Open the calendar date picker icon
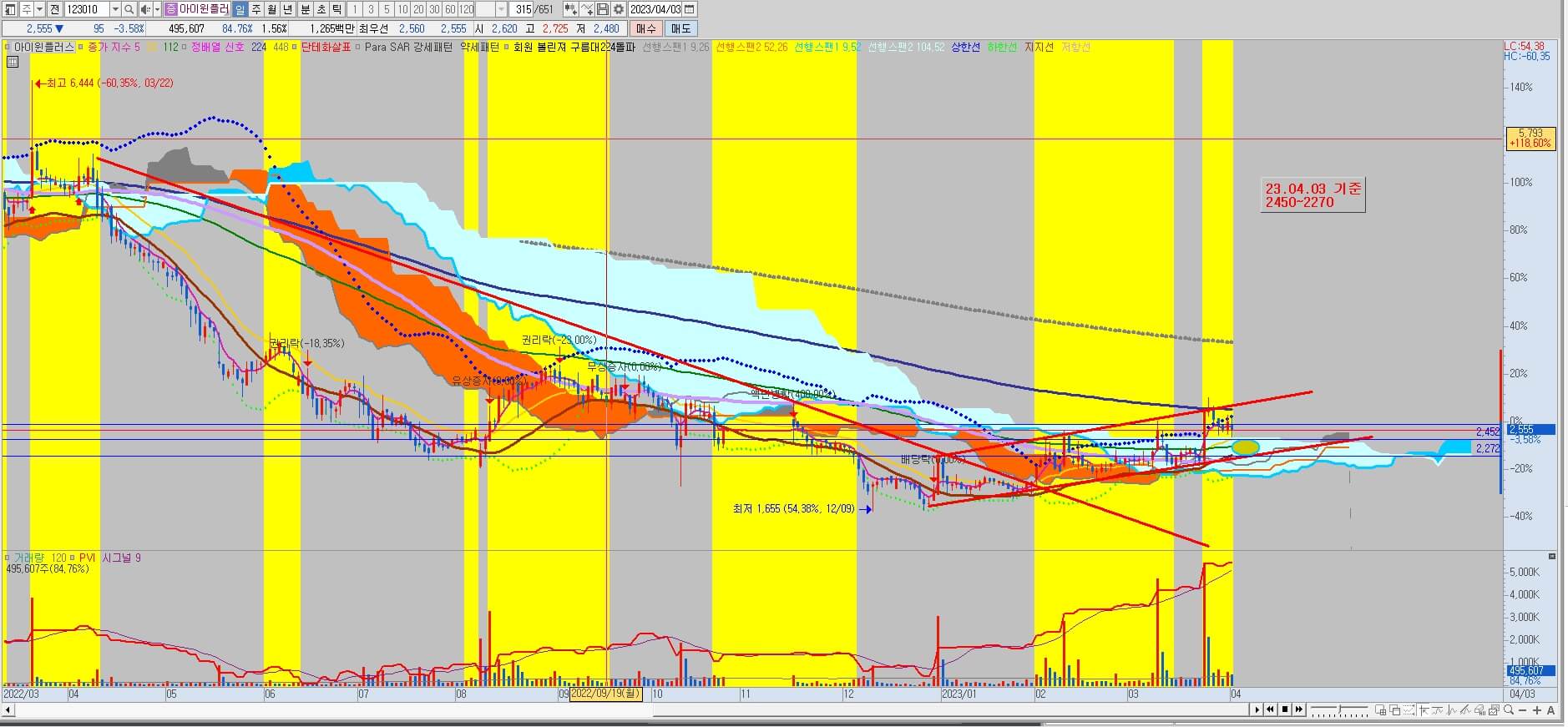 pyautogui.click(x=689, y=9)
